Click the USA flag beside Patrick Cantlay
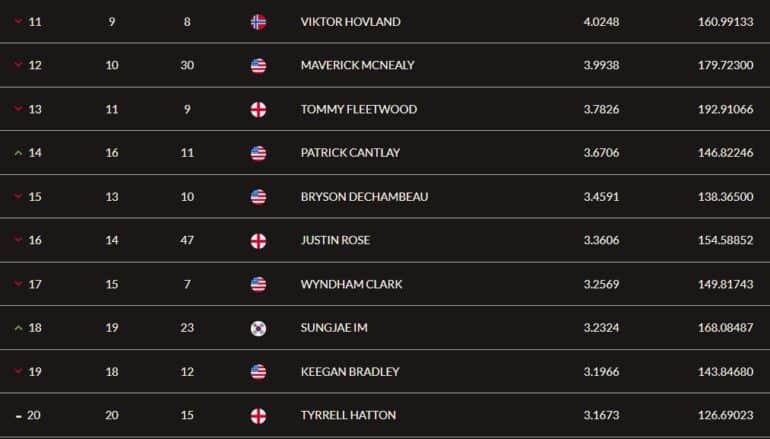Viewport: 770px width, 439px height. 258,153
